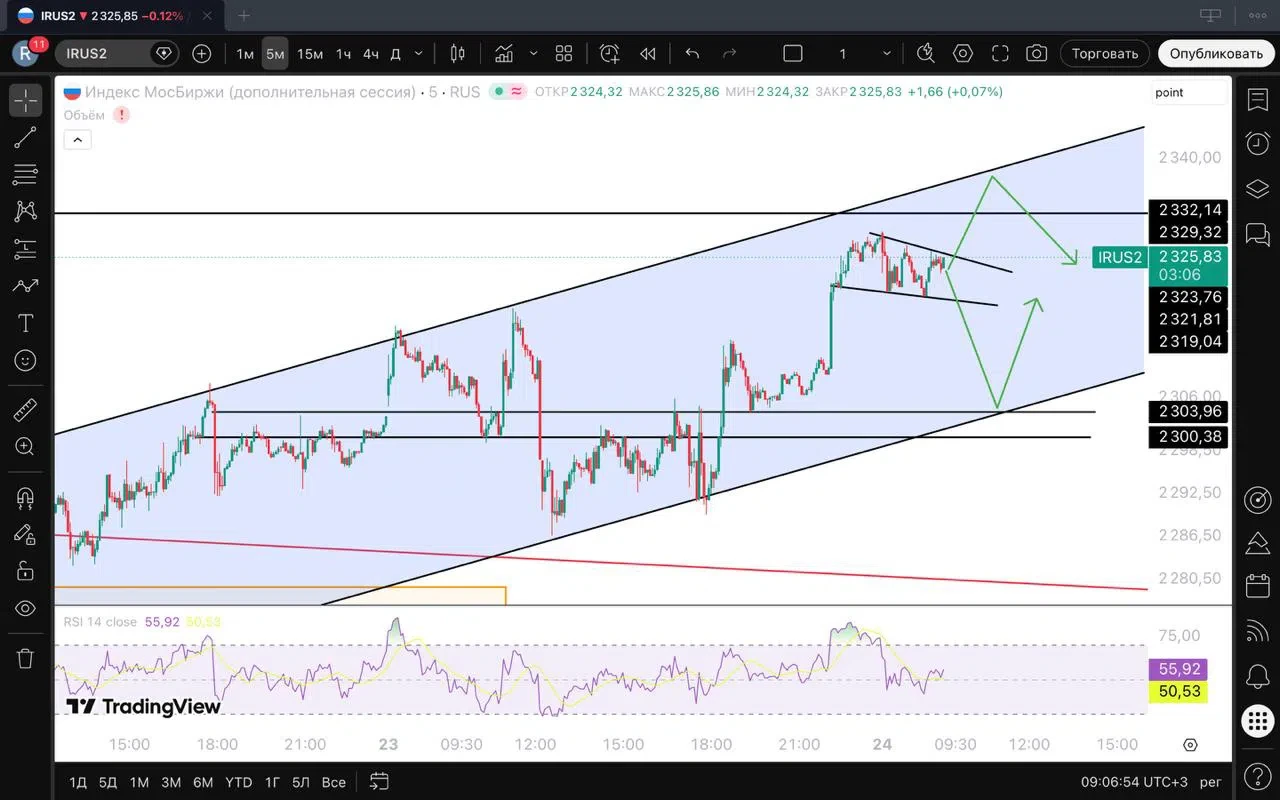Image resolution: width=1280 pixels, height=800 pixels.
Task: Undo the last chart action
Action: point(692,53)
